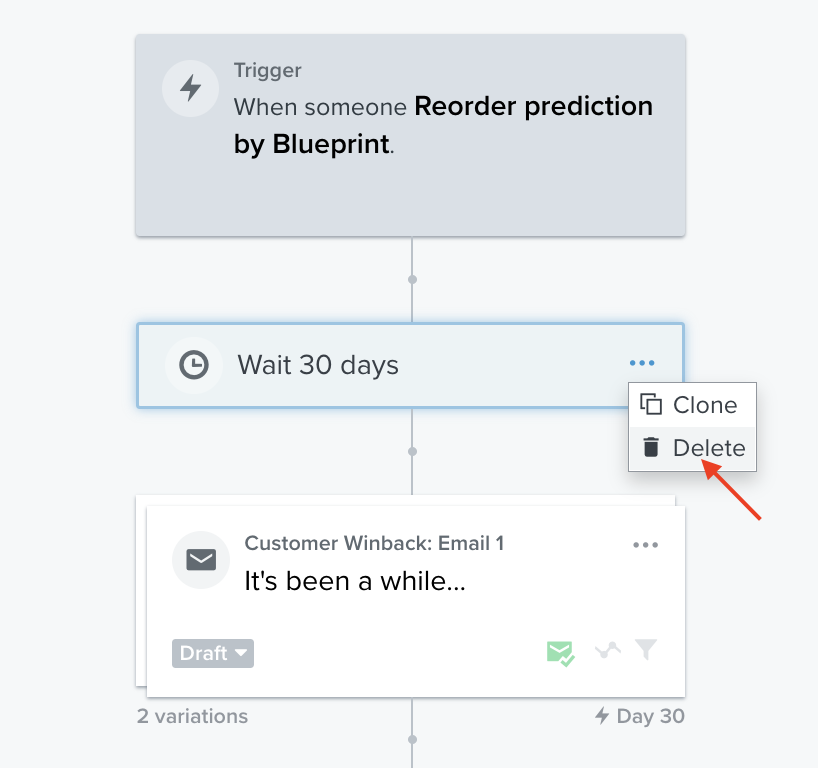Open the Wait 30 days three-dot menu
This screenshot has width=818, height=768.
[642, 364]
